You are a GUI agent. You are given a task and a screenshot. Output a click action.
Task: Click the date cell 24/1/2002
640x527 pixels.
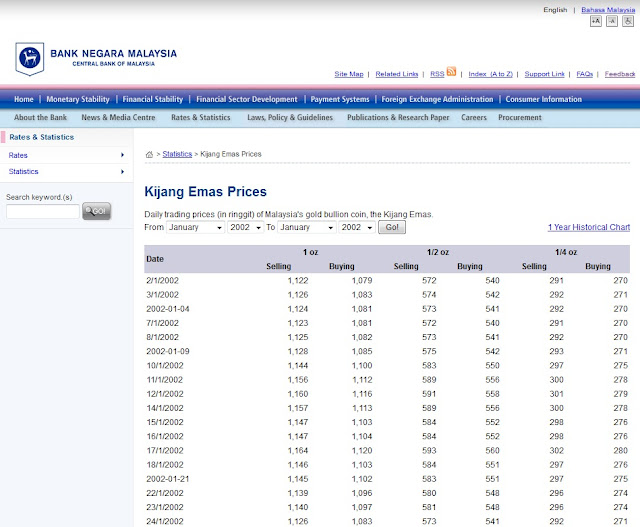coord(165,521)
